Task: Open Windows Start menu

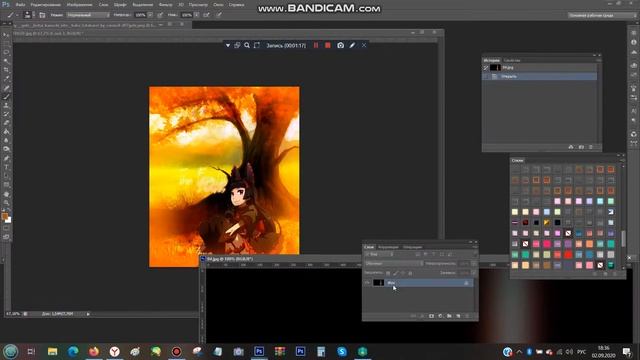Action: click(11, 351)
